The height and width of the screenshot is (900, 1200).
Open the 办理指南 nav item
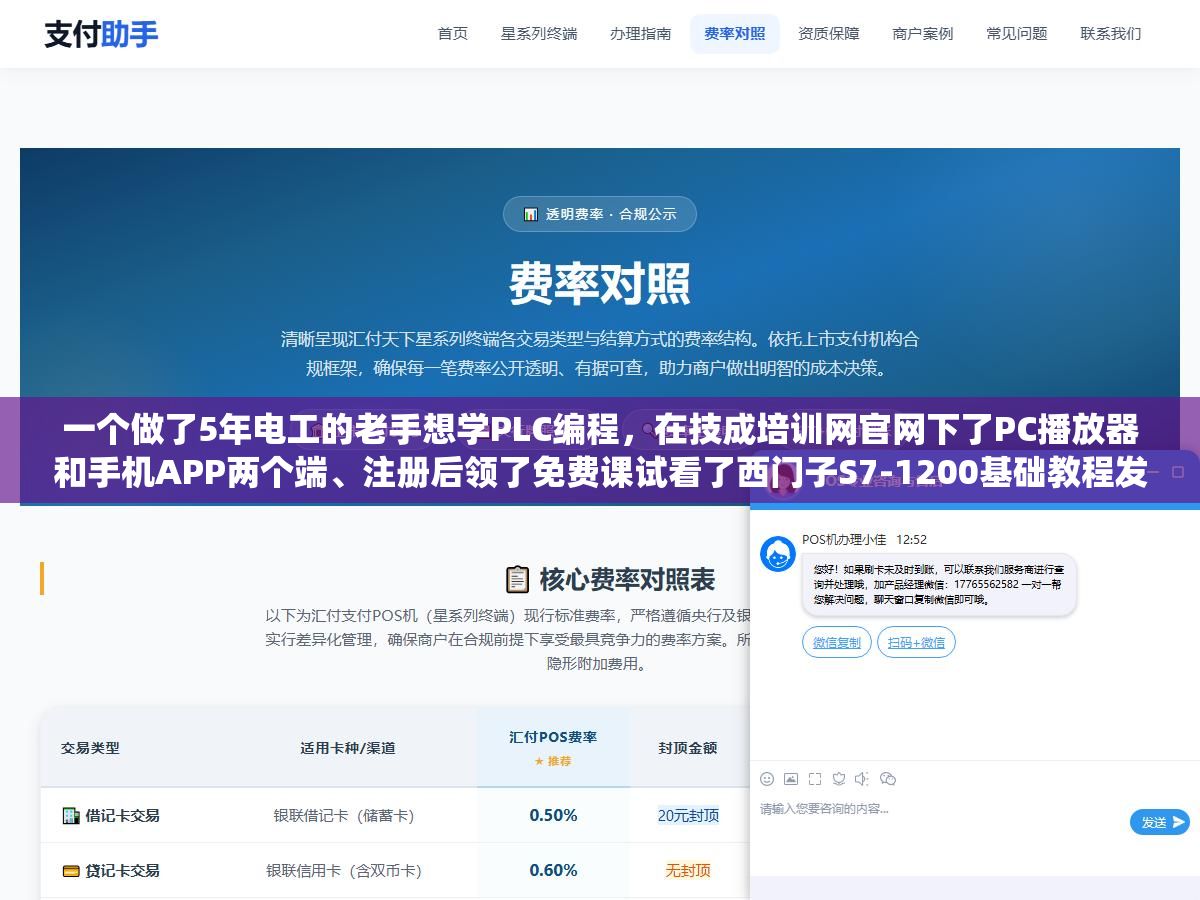(641, 34)
